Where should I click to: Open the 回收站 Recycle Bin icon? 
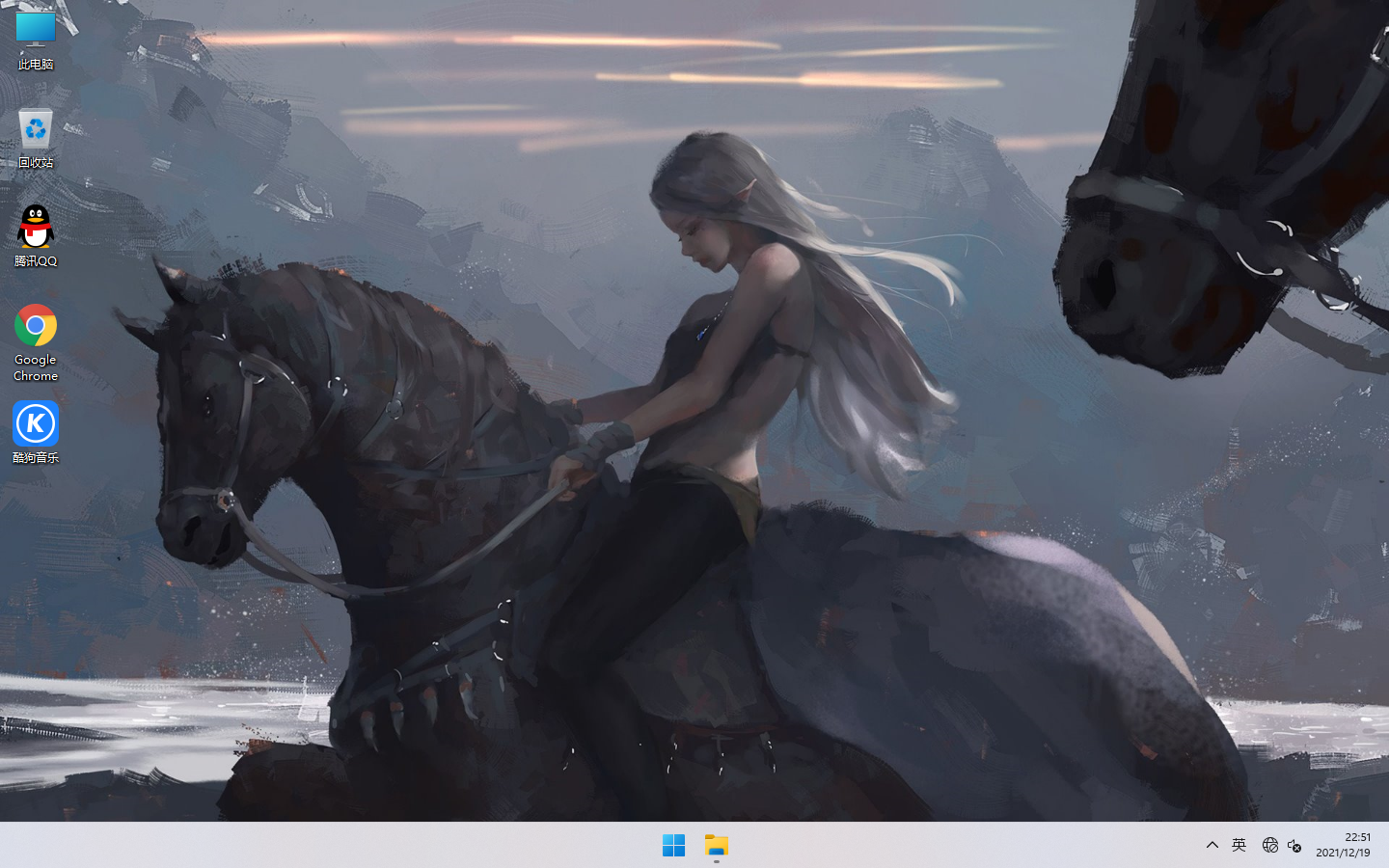coord(36,139)
